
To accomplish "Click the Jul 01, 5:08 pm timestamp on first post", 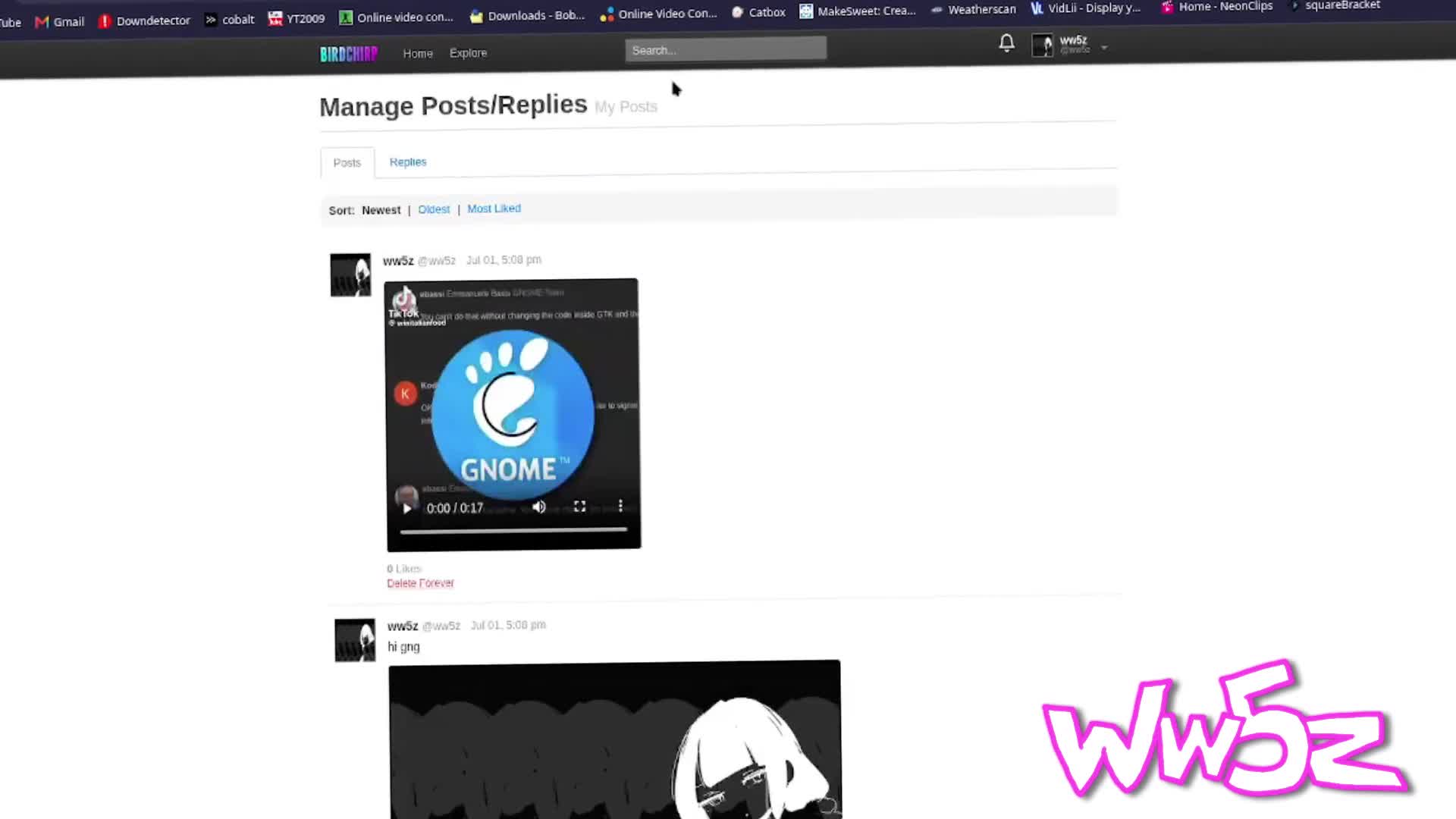I will tap(504, 259).
